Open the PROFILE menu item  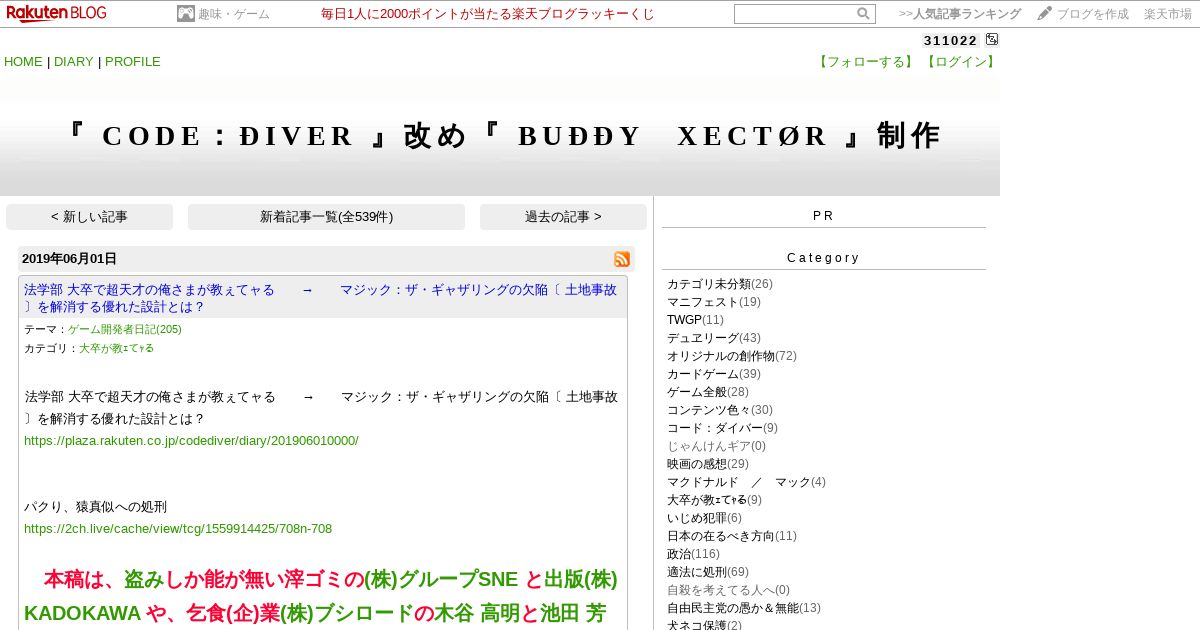tap(133, 62)
